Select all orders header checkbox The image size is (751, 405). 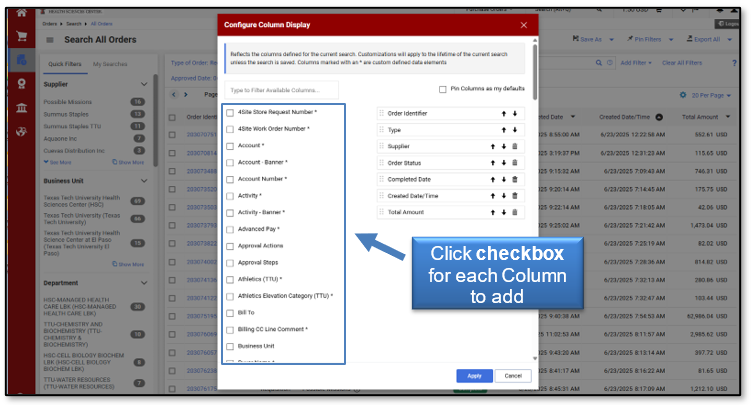(x=172, y=117)
